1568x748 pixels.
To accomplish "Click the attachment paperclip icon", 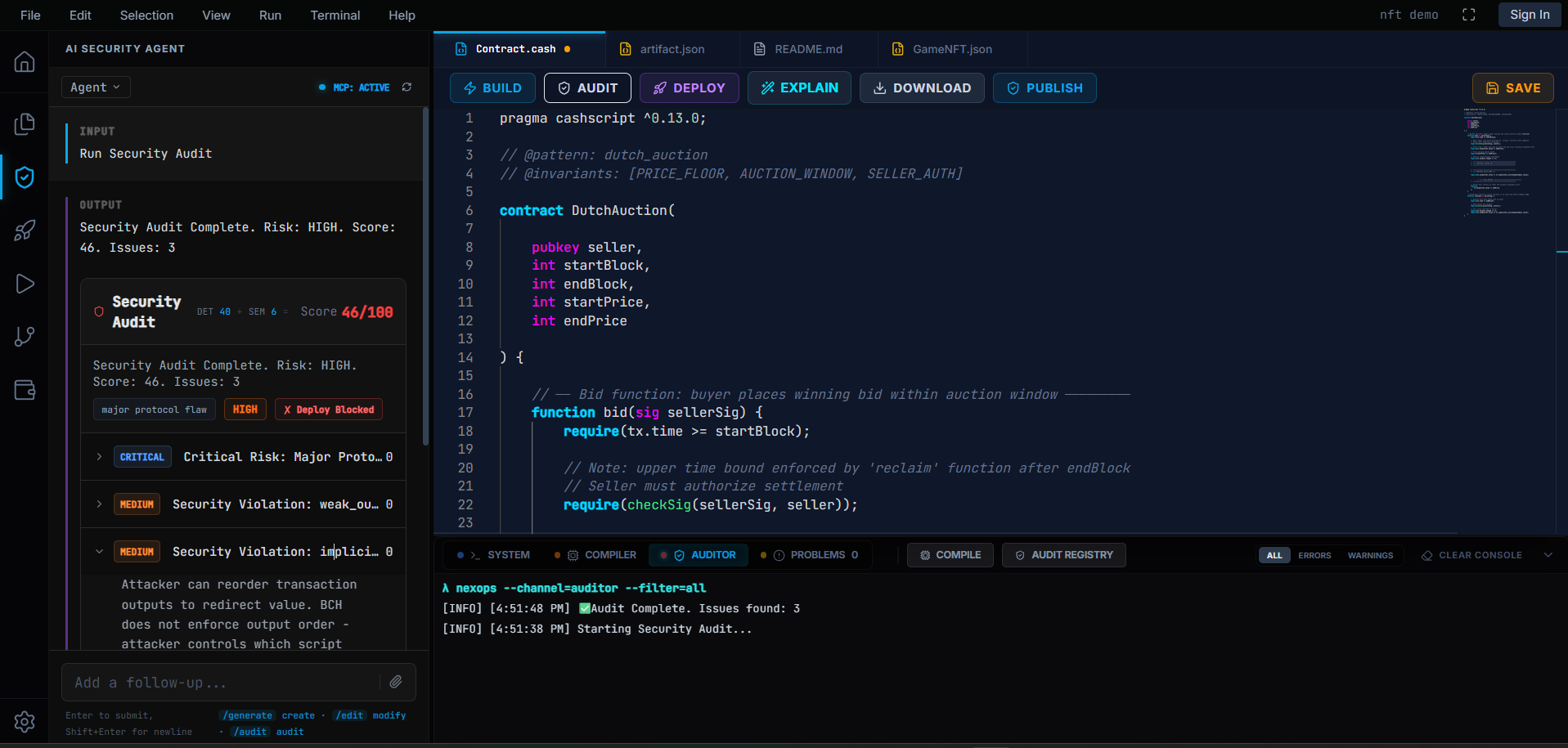I will pyautogui.click(x=396, y=682).
